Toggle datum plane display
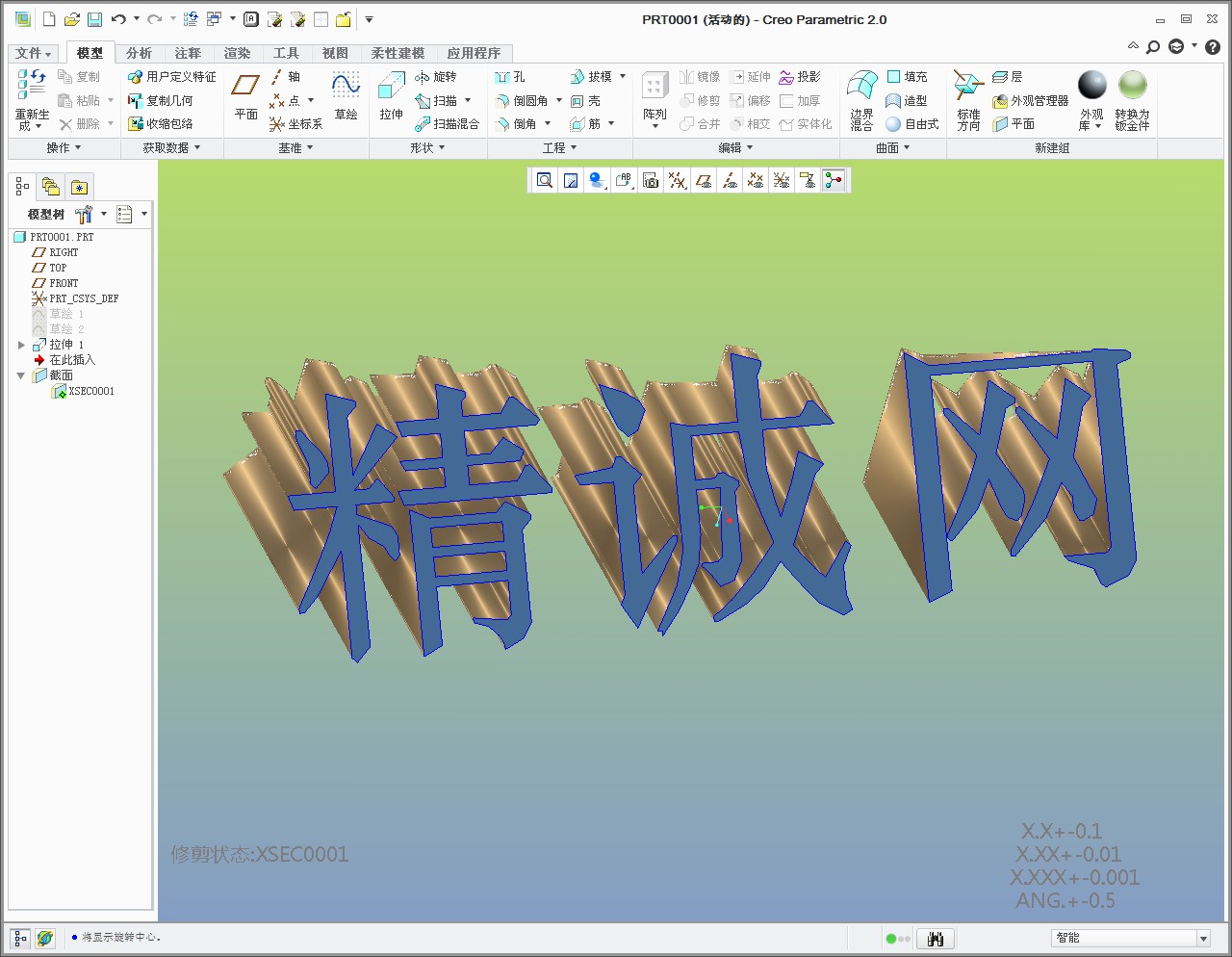Viewport: 1232px width, 957px height. pos(705,180)
